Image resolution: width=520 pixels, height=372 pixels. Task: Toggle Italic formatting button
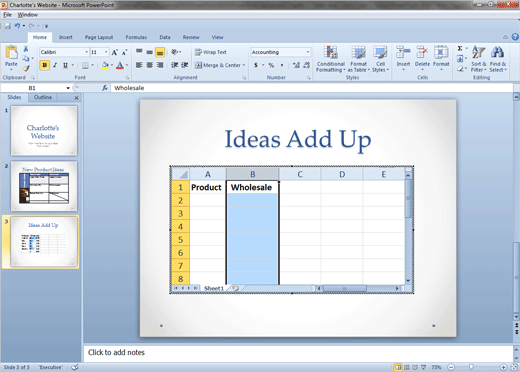[55, 65]
